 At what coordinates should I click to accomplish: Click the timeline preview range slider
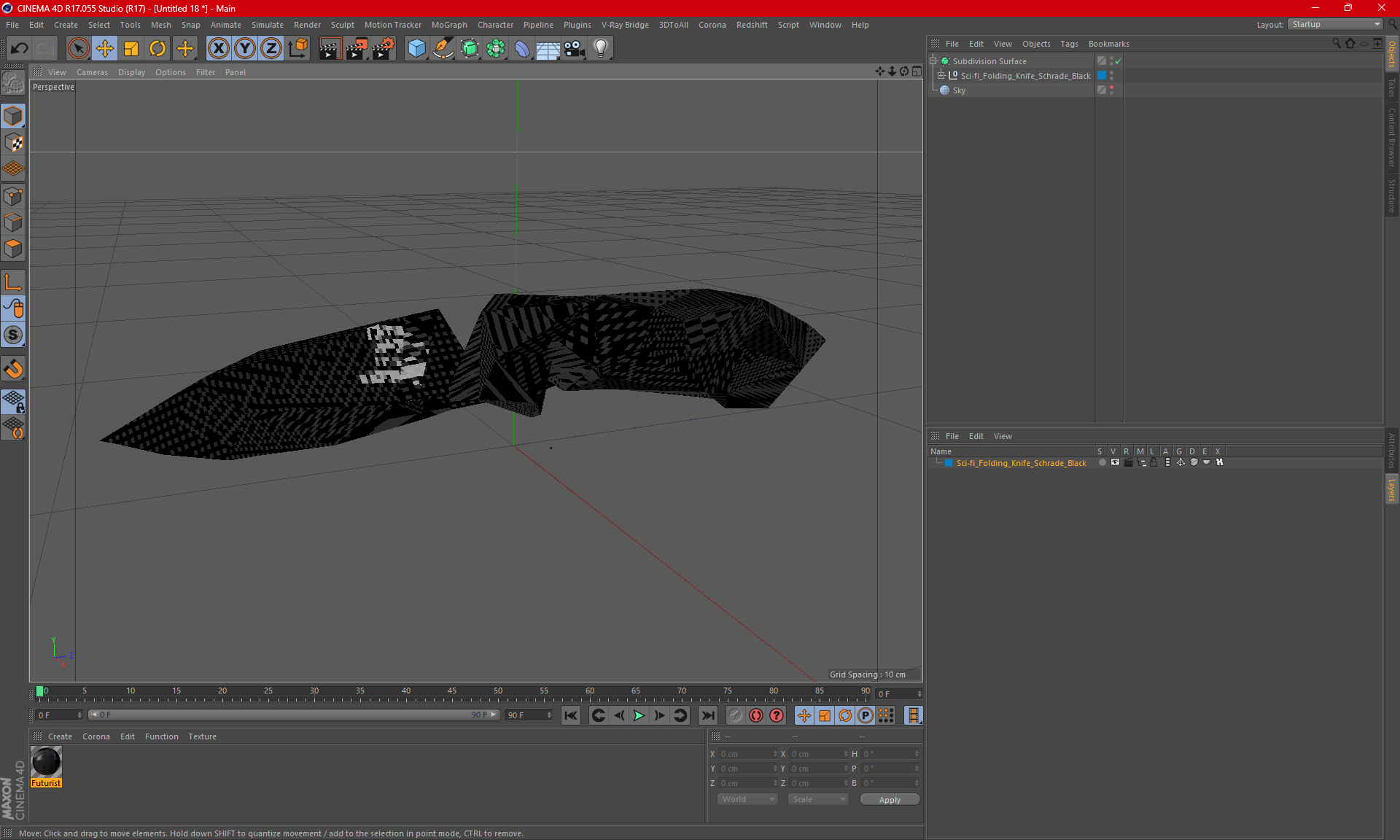pos(294,715)
